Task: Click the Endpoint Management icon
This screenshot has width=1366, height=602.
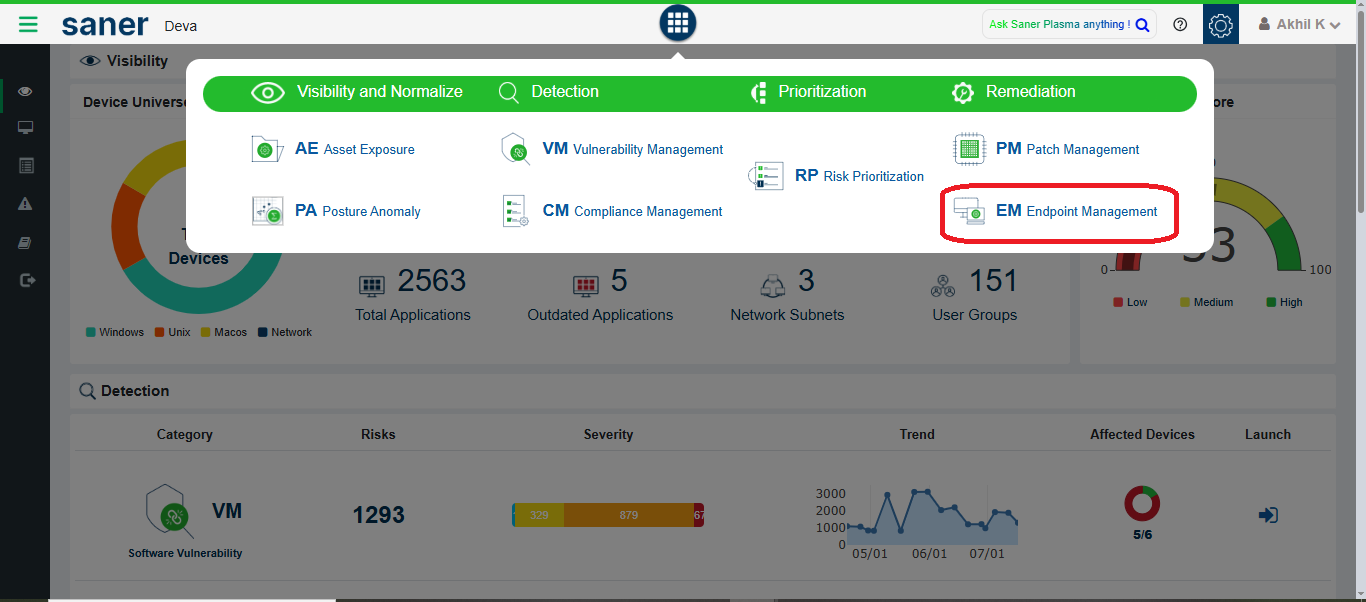Action: point(969,211)
